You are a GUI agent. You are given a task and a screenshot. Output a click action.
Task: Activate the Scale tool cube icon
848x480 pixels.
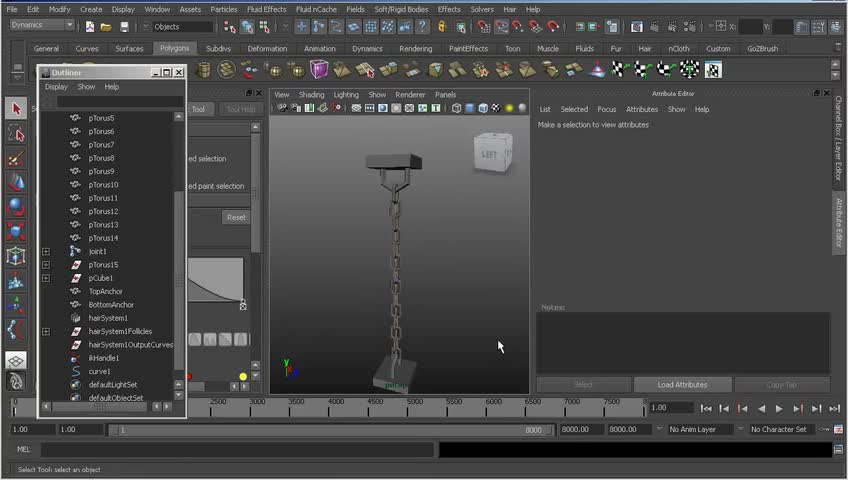click(x=16, y=232)
